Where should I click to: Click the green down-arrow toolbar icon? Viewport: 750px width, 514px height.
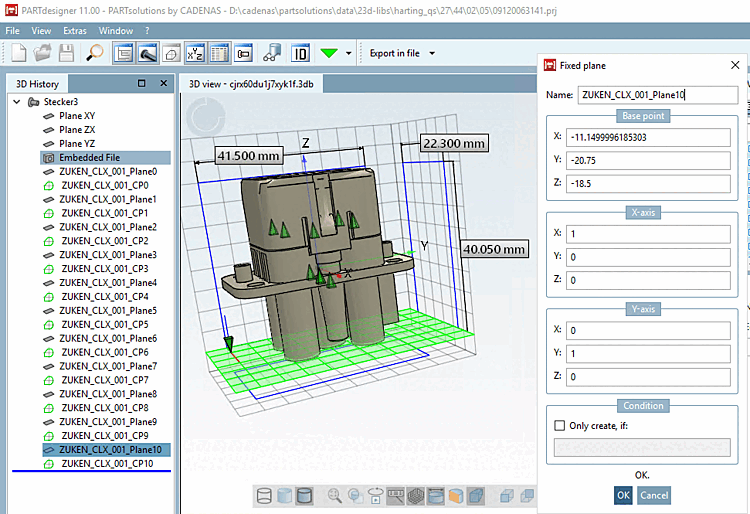330,53
